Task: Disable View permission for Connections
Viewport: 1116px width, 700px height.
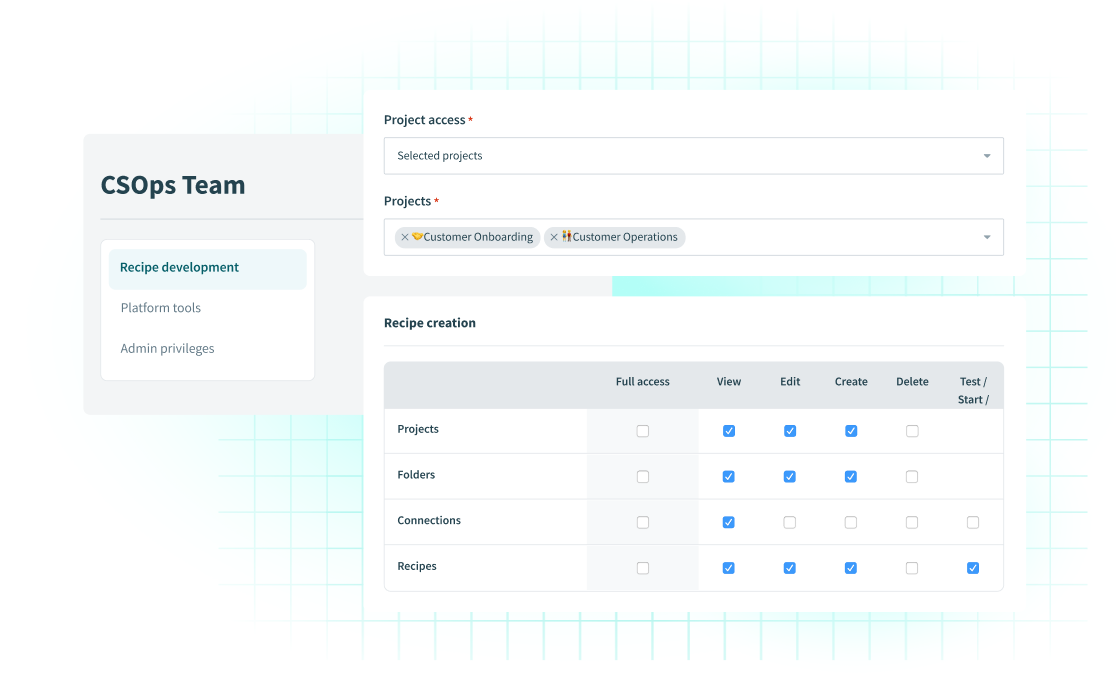Action: coord(728,521)
